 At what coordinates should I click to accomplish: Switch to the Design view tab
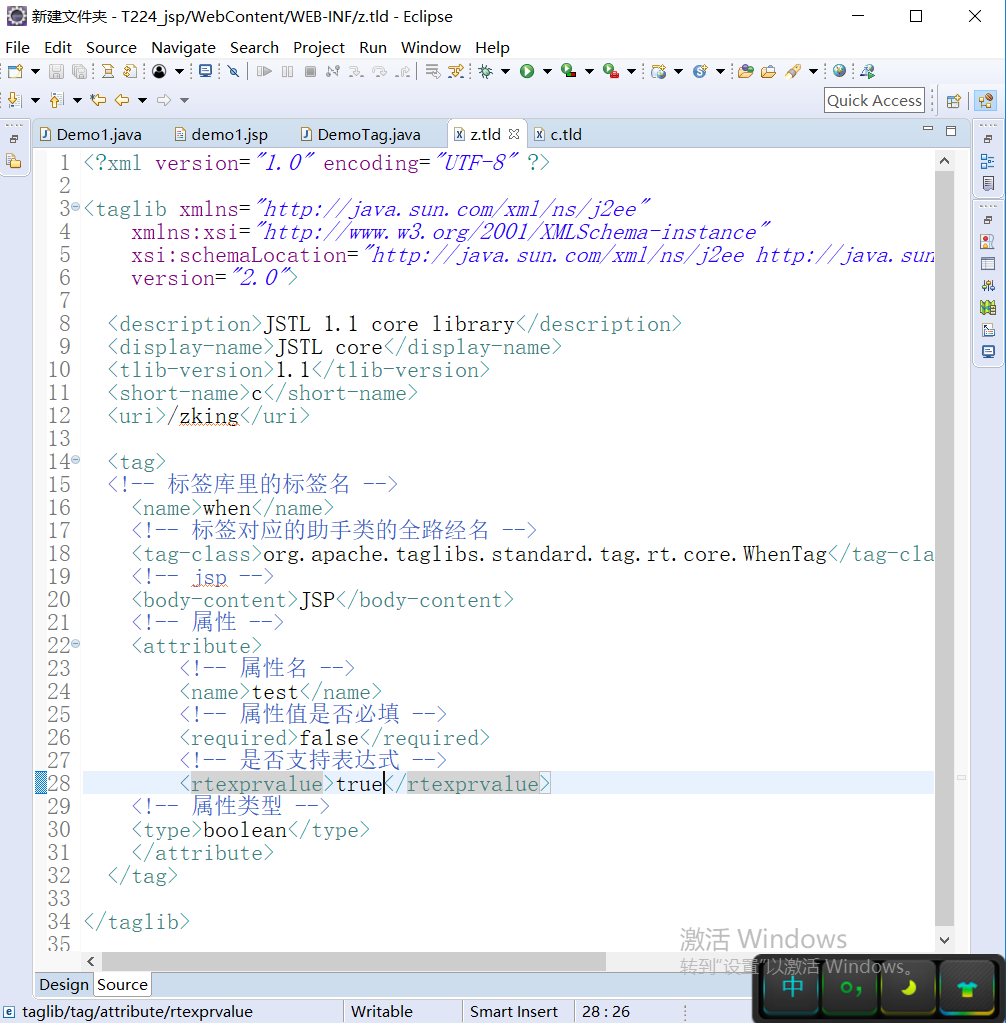click(64, 984)
